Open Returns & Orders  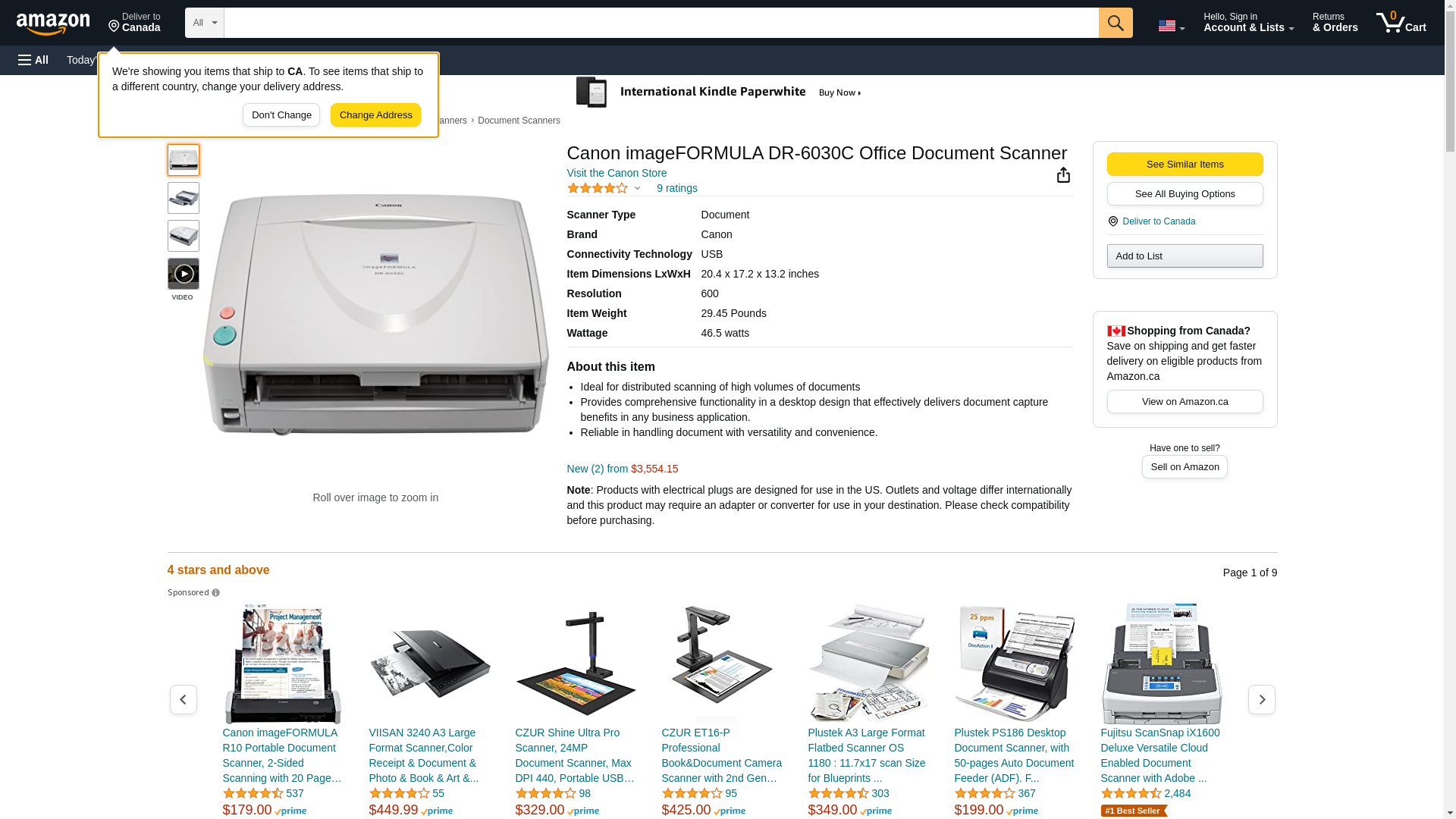1335,23
